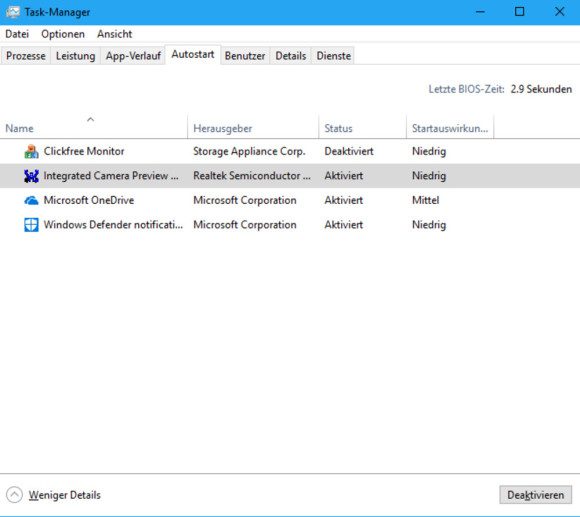Collapse view with Weniger Details arrow icon
Viewport: 580px width, 517px height.
(x=14, y=495)
